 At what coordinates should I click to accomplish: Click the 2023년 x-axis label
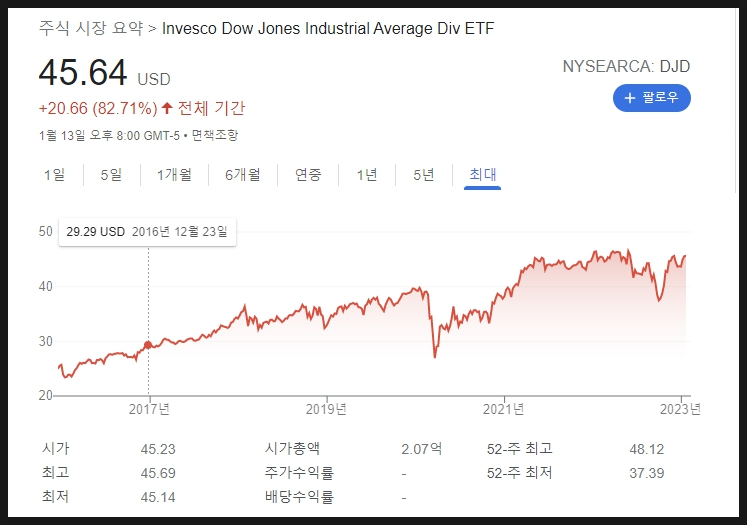pos(680,409)
